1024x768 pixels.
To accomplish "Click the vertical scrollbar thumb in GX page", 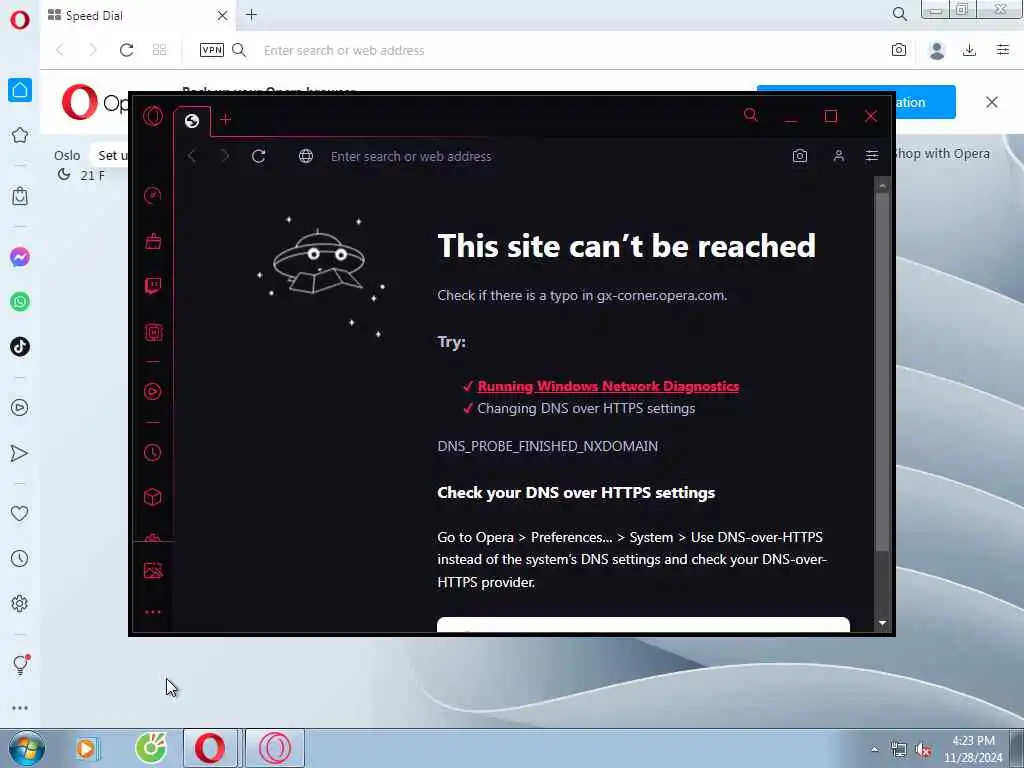I will click(882, 372).
